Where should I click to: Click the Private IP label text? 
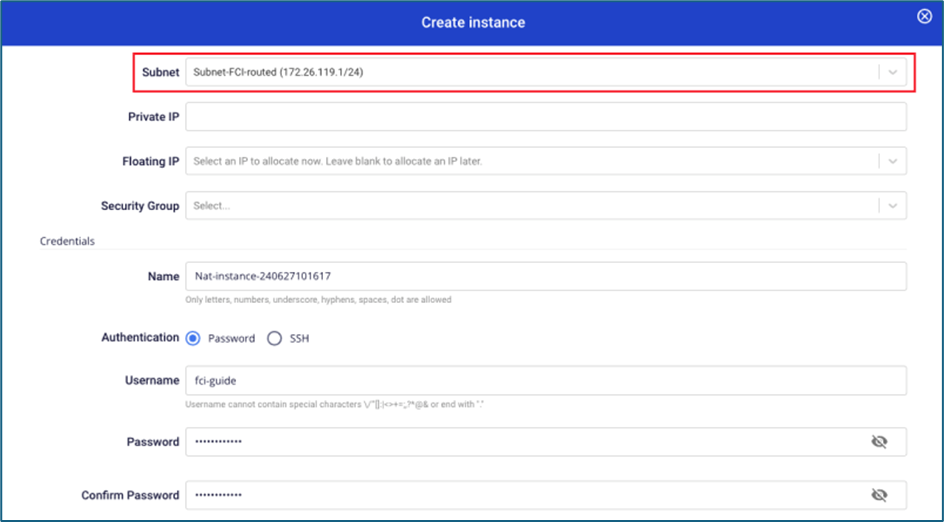(153, 117)
